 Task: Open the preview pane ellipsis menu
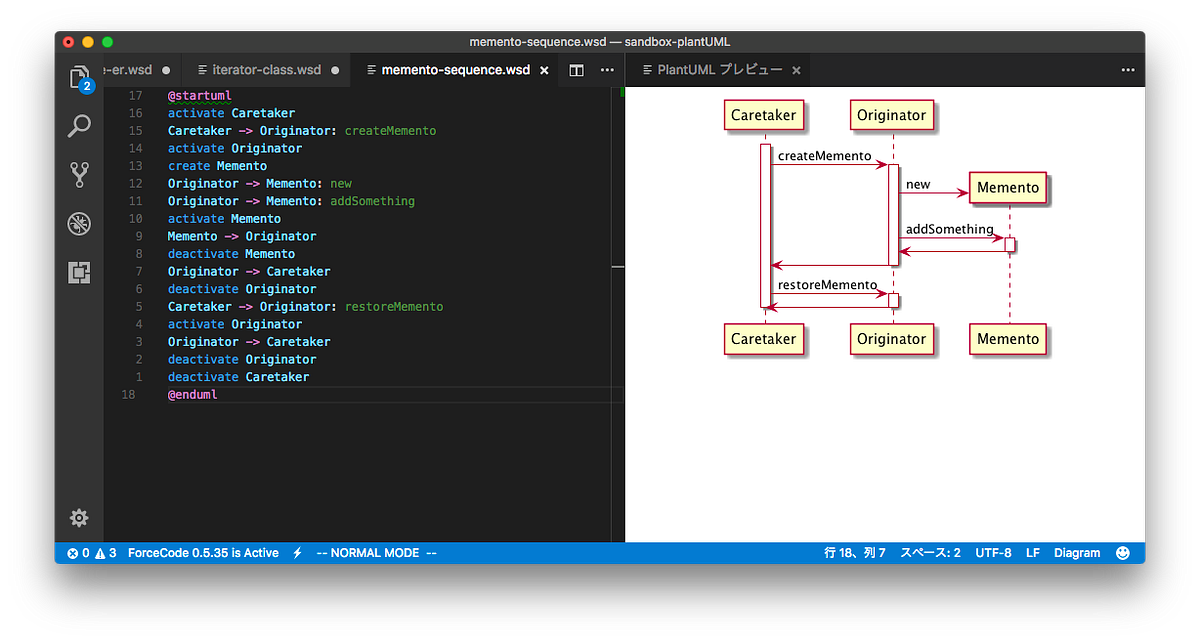point(1128,70)
